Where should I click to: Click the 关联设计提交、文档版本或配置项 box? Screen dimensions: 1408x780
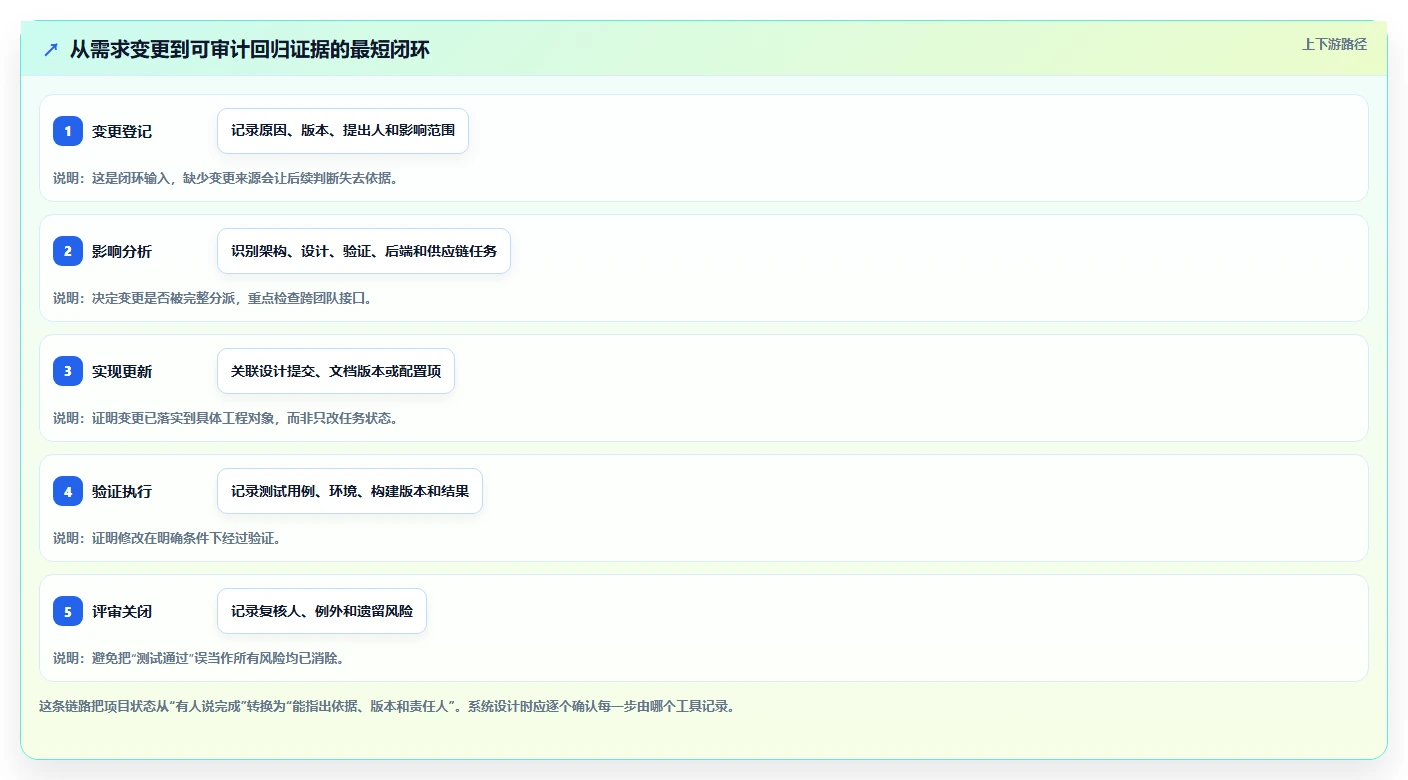coord(336,371)
